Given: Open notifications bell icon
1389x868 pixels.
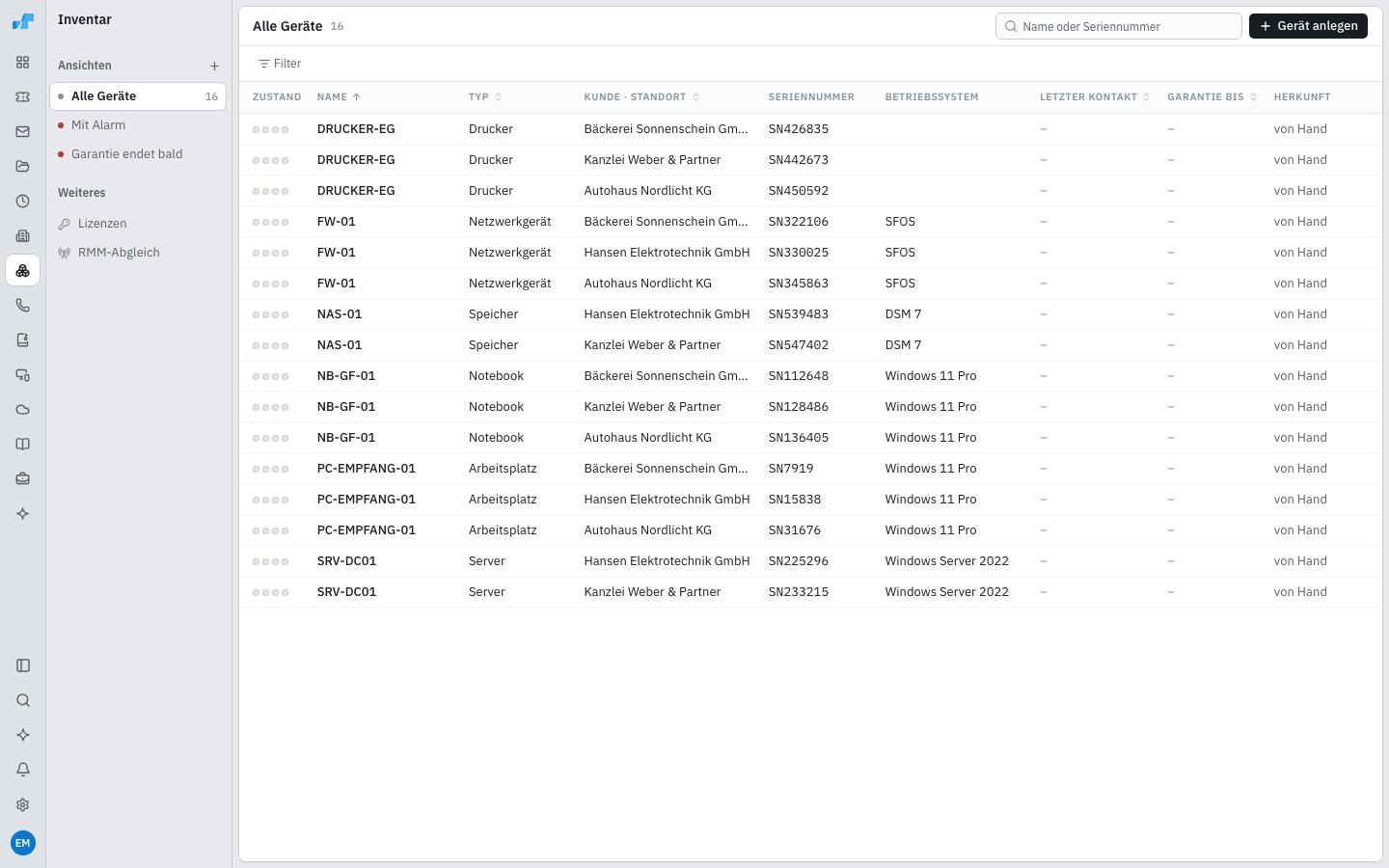Looking at the screenshot, I should pyautogui.click(x=23, y=770).
